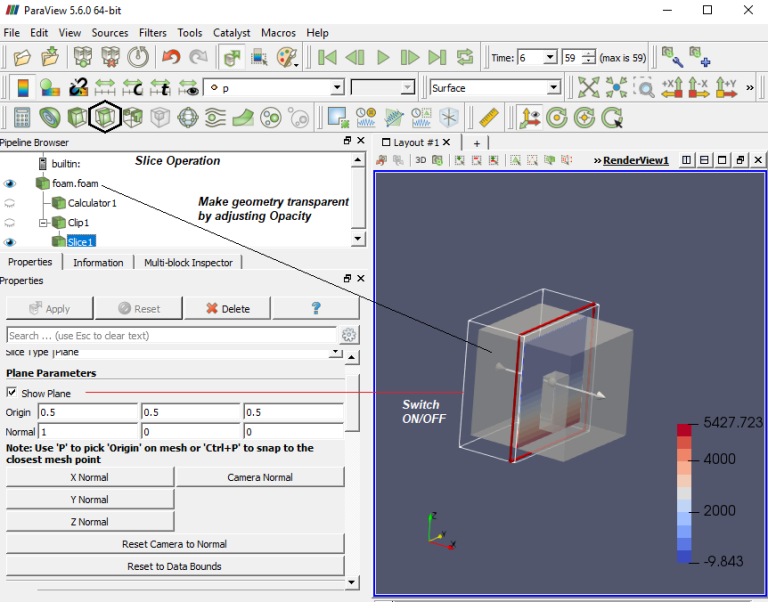
Task: Open the coloring array 'p' dropdown
Action: pyautogui.click(x=337, y=88)
